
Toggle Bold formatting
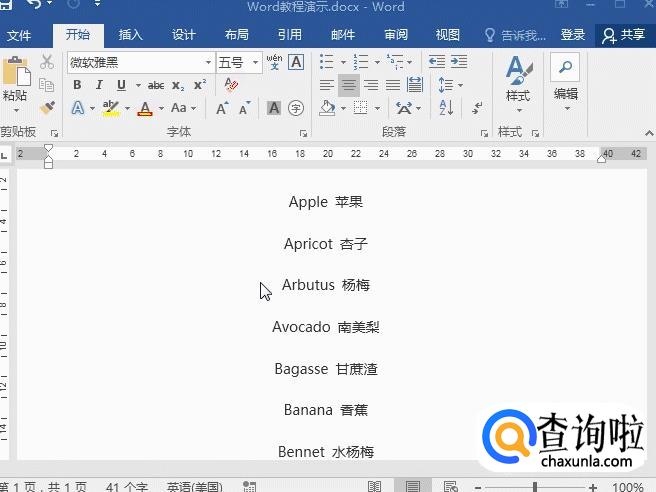[77, 85]
